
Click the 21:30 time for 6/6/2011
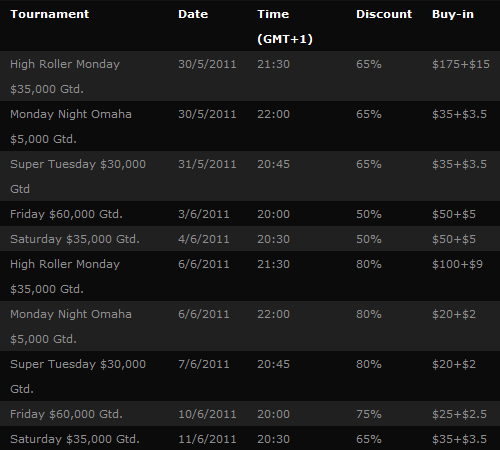point(273,264)
